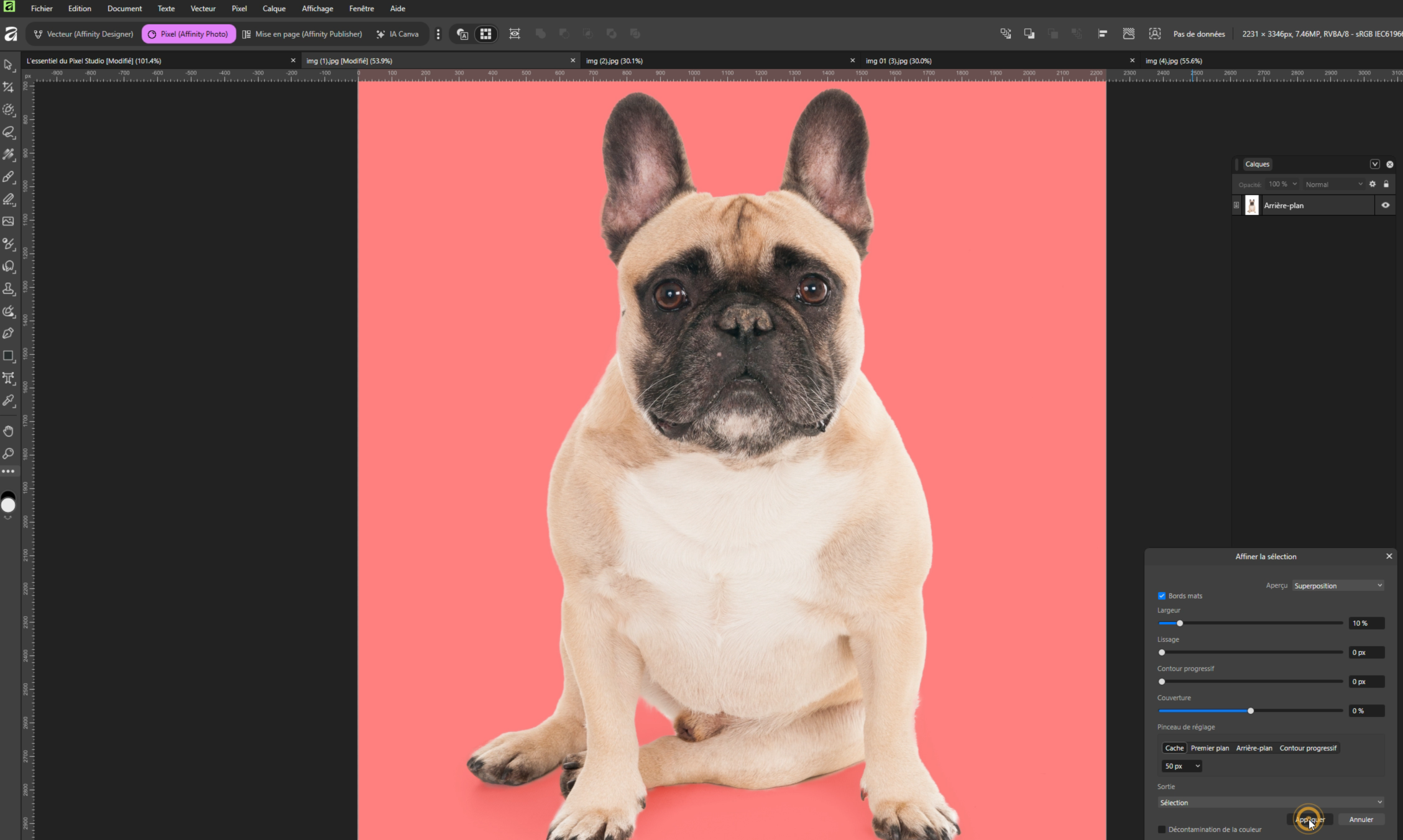Viewport: 1403px width, 840px height.
Task: Select the Color Picker eyedropper tool
Action: [x=8, y=401]
